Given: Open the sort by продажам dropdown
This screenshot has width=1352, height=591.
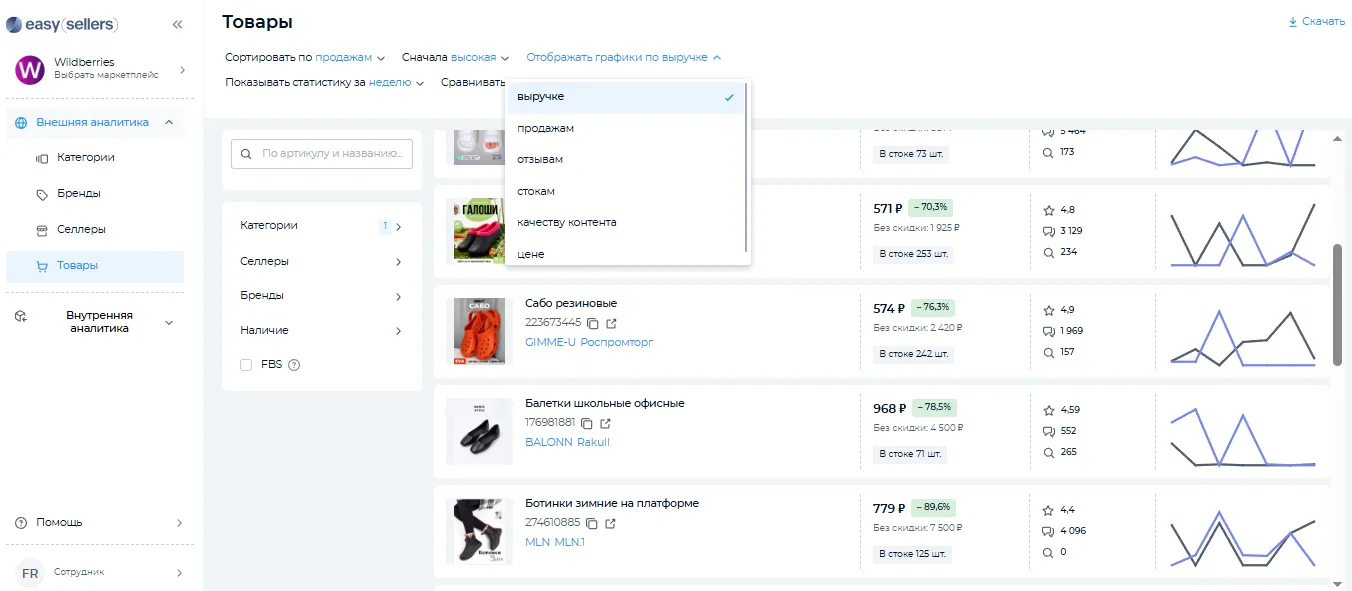Looking at the screenshot, I should (349, 58).
